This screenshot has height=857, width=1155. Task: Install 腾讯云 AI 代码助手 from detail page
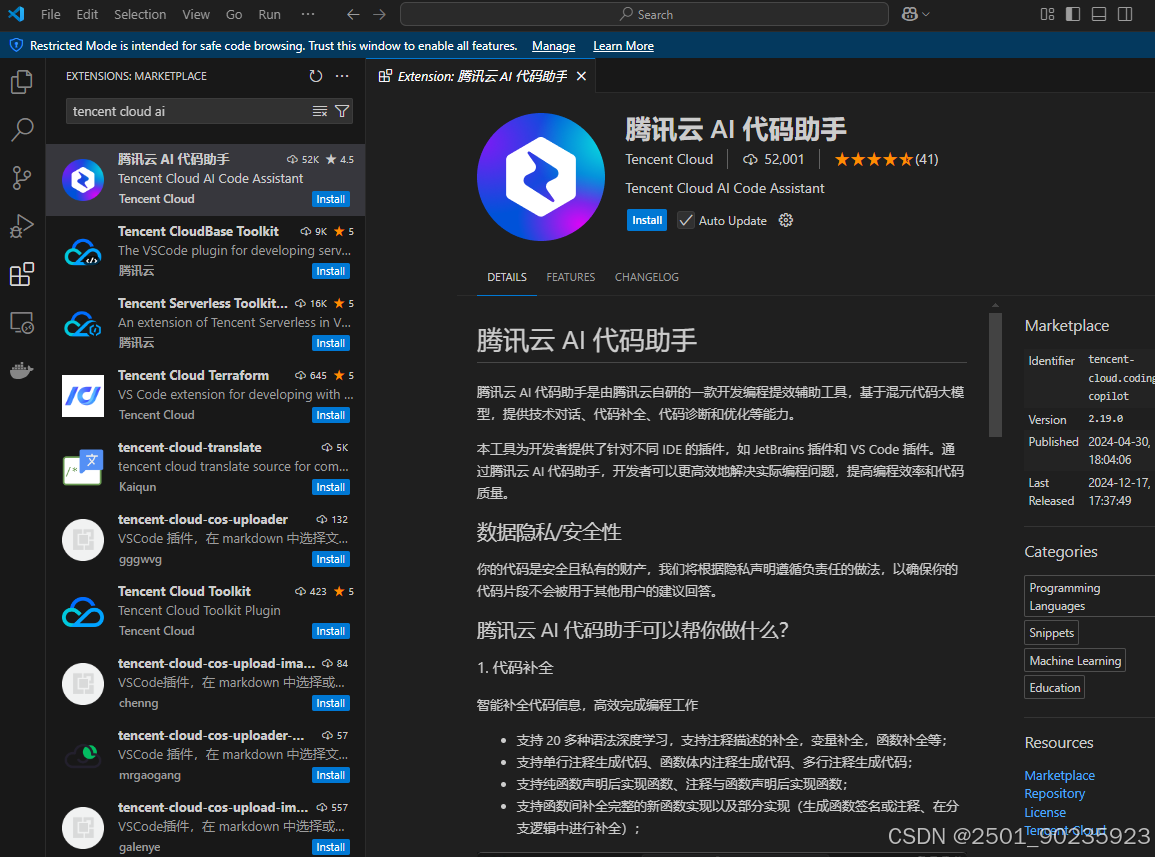point(647,220)
